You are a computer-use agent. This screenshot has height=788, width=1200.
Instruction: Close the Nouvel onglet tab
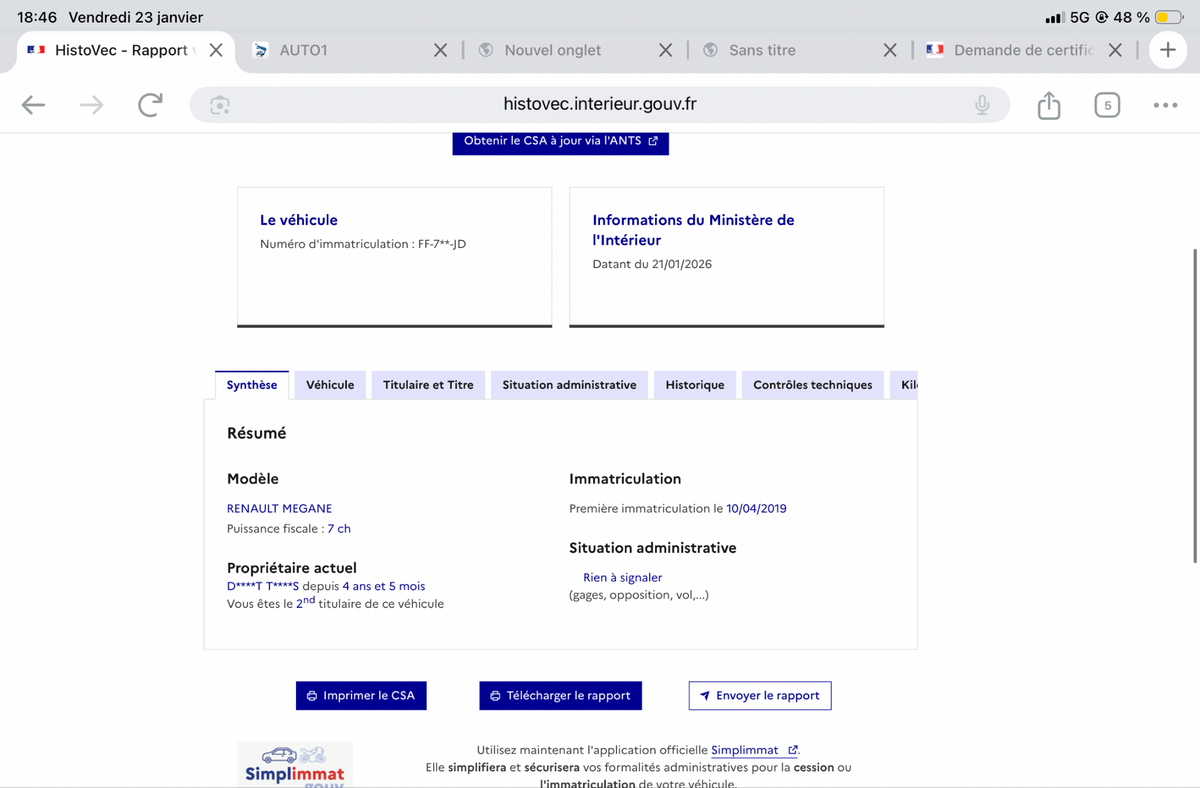[665, 50]
